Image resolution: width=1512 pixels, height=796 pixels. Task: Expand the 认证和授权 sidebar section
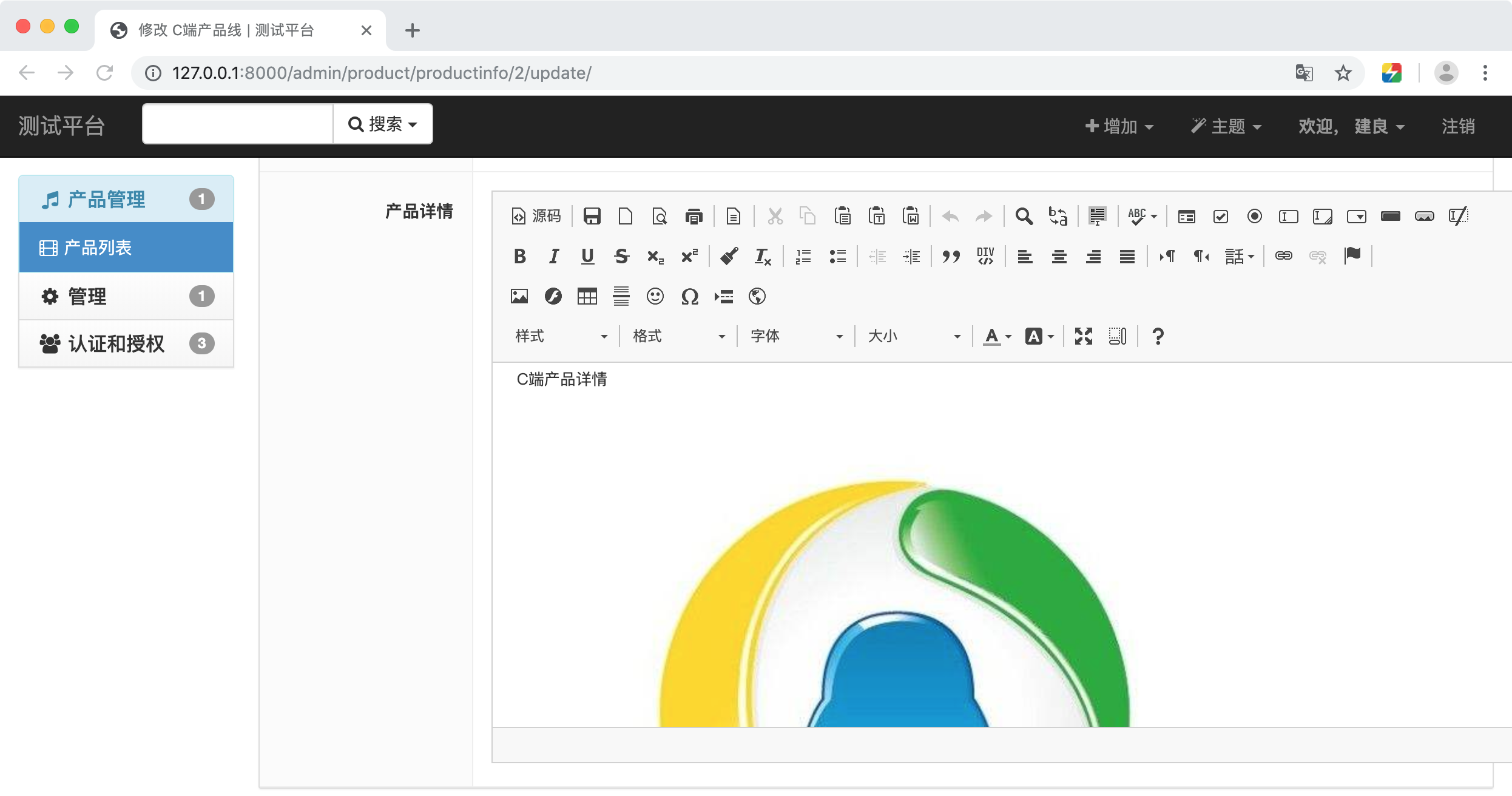[x=126, y=343]
